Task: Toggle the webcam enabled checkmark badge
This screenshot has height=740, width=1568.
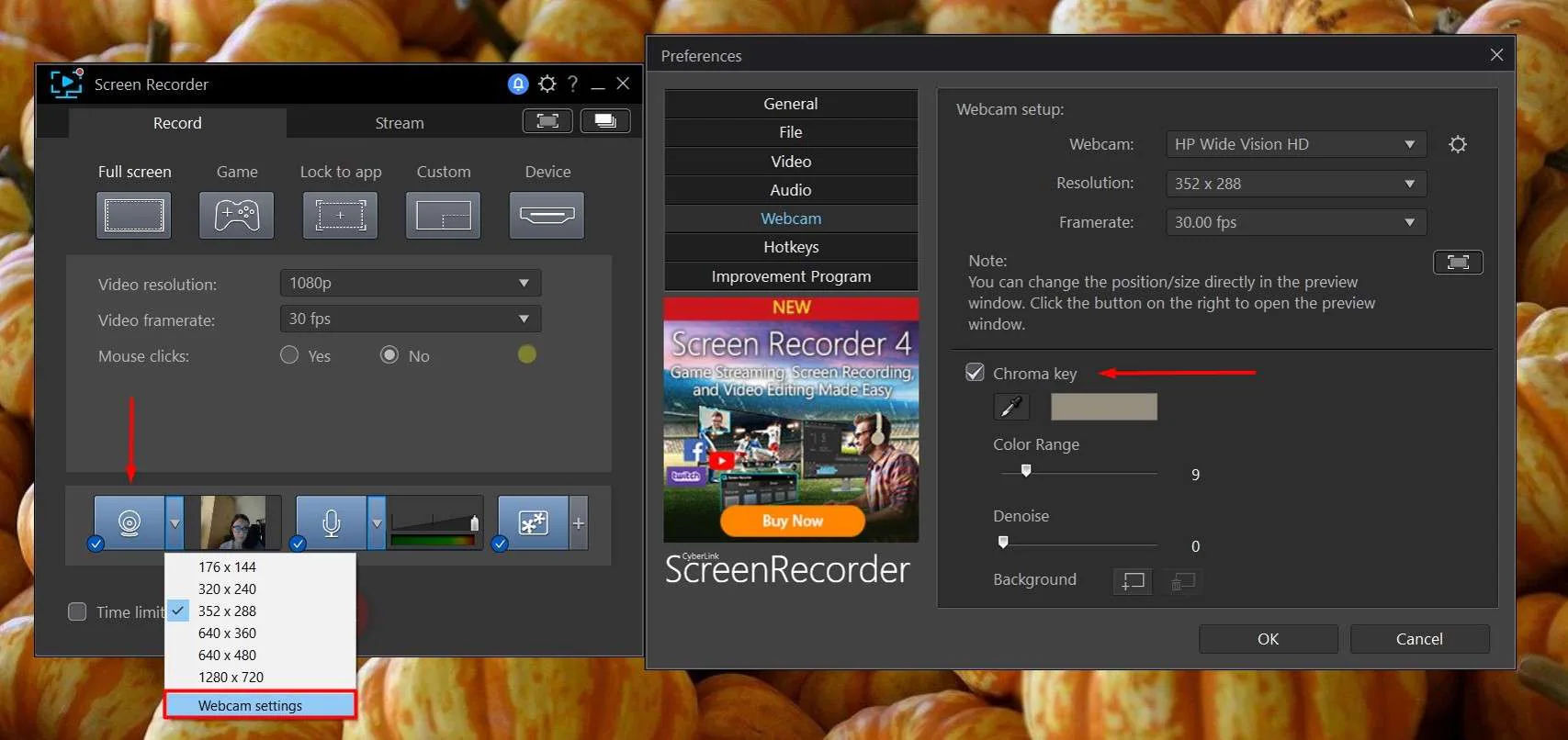Action: tap(96, 544)
